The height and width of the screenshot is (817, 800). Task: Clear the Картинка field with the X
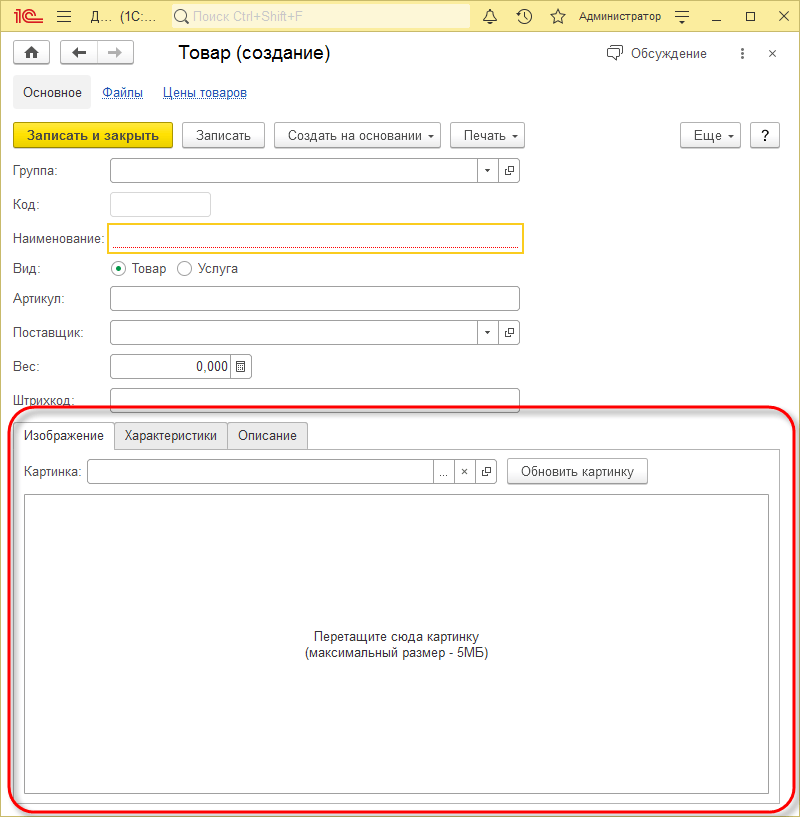point(464,472)
